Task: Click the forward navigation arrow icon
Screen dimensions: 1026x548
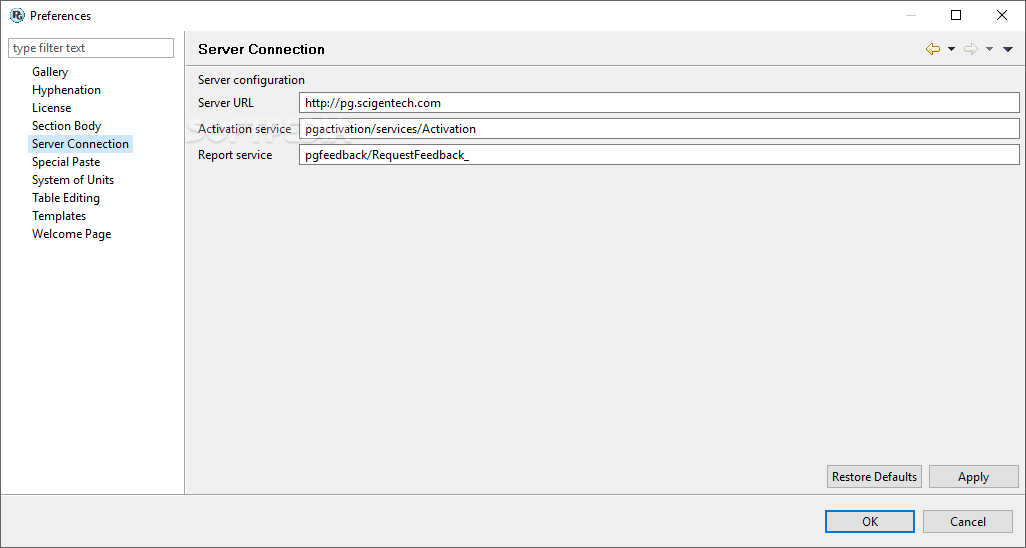Action: coord(971,49)
